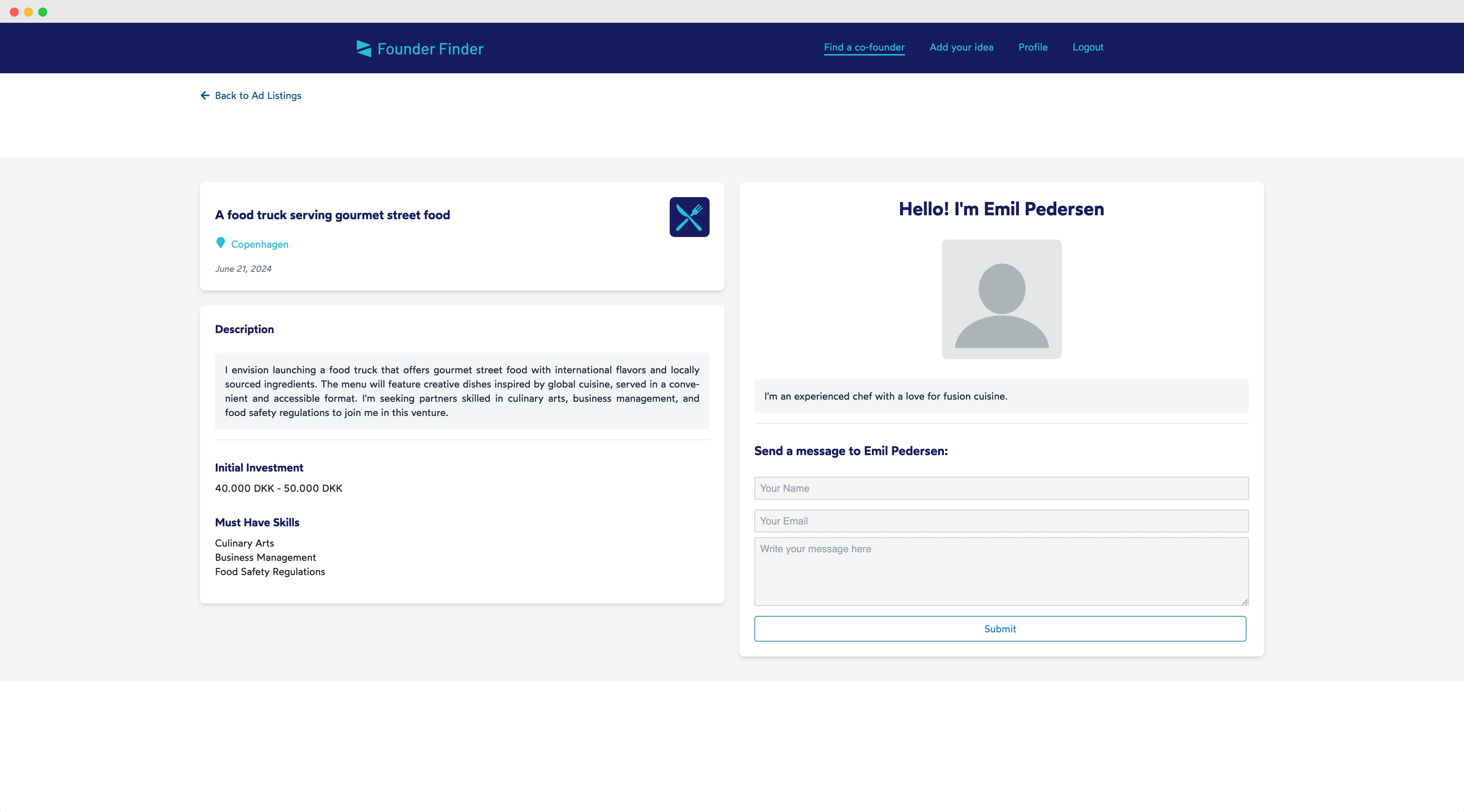Screen dimensions: 1464x812
Task: Log out via the Logout link
Action: tap(1087, 47)
